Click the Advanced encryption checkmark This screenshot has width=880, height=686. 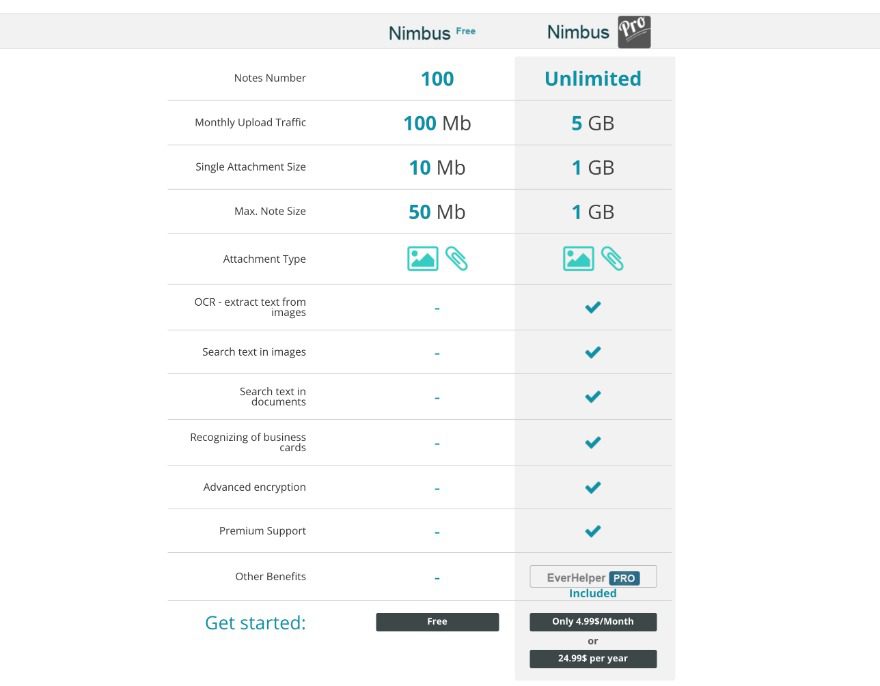[593, 487]
